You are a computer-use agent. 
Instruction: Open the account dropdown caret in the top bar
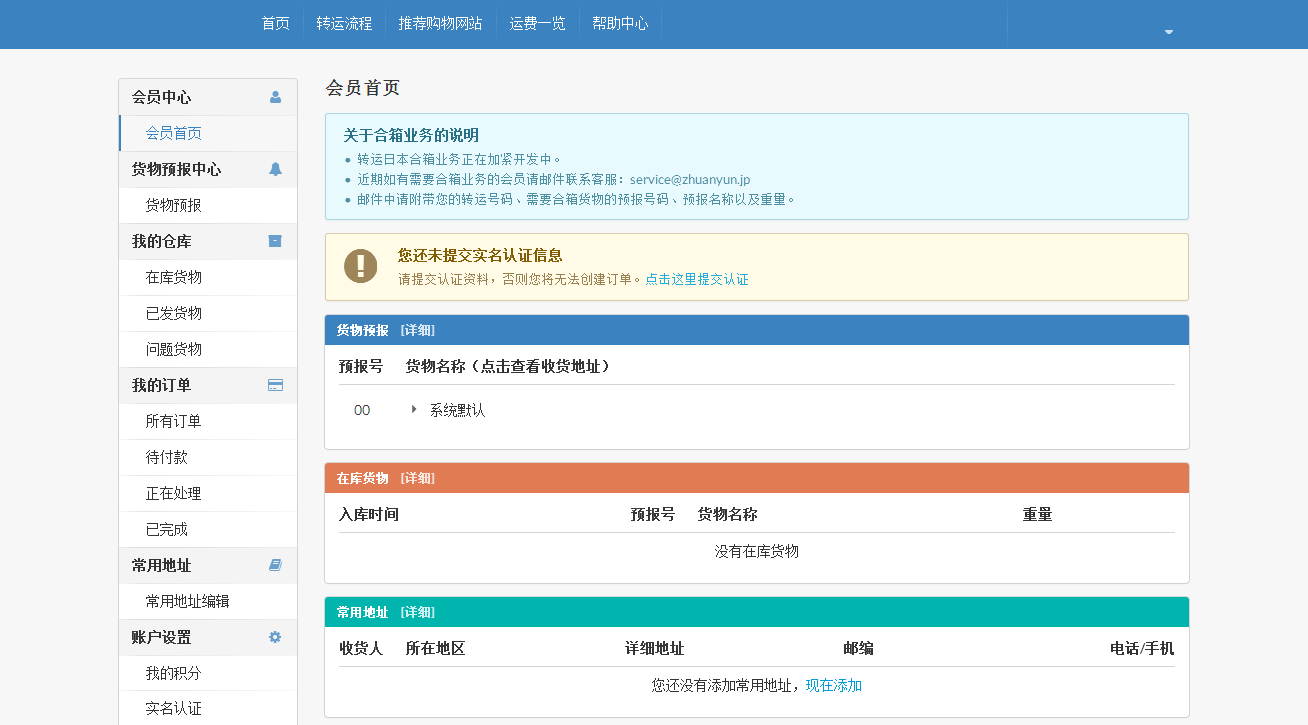1168,32
